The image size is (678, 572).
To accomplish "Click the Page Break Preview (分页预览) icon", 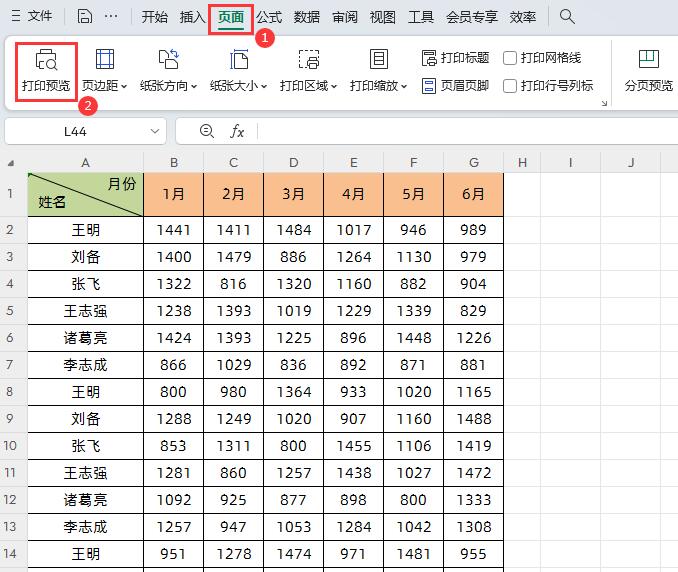I will click(x=648, y=60).
